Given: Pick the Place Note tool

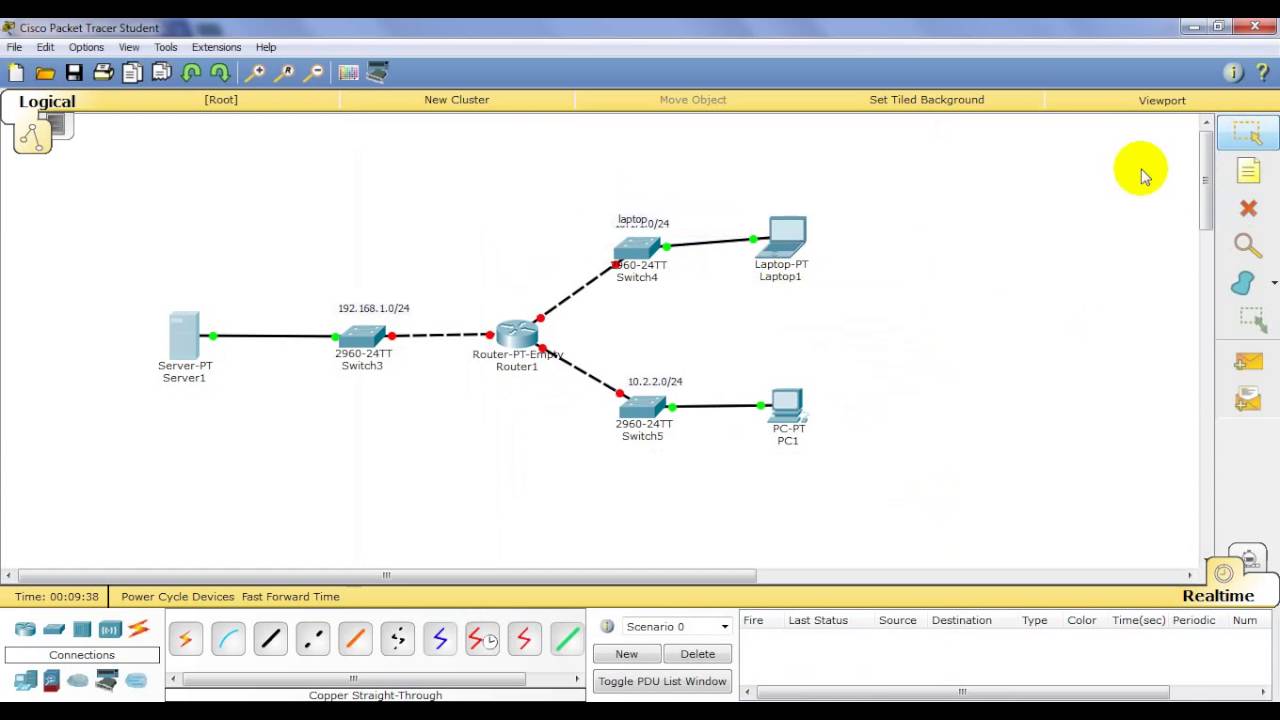Looking at the screenshot, I should coord(1248,171).
